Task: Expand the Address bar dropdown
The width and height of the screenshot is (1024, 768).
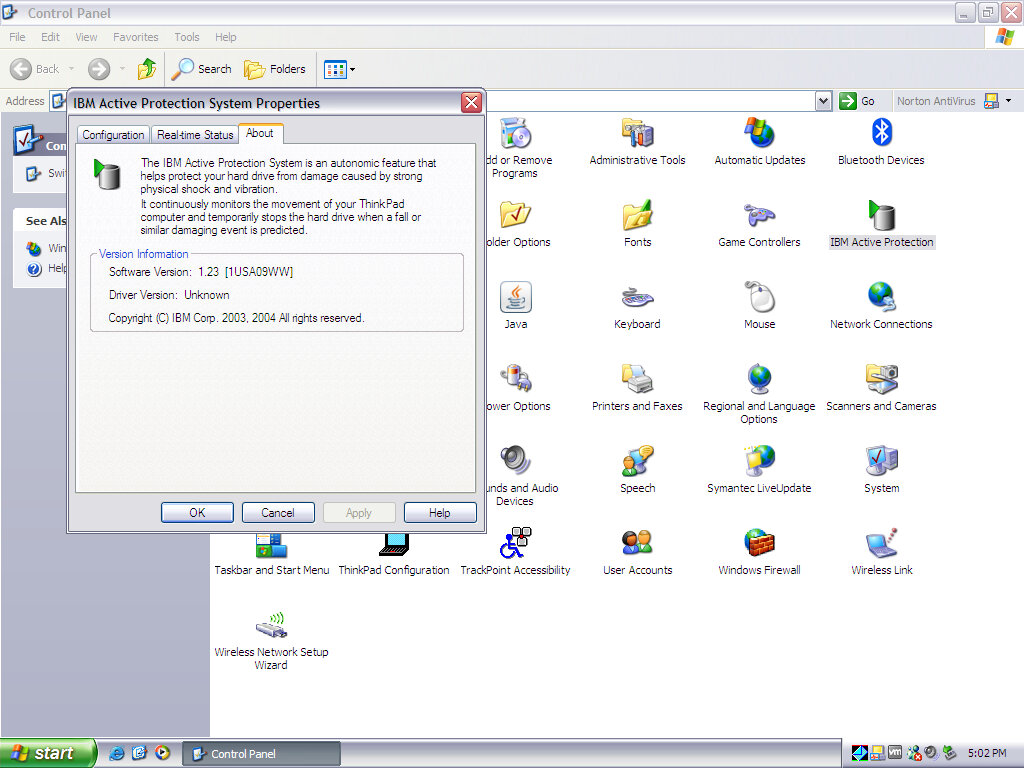Action: (823, 101)
